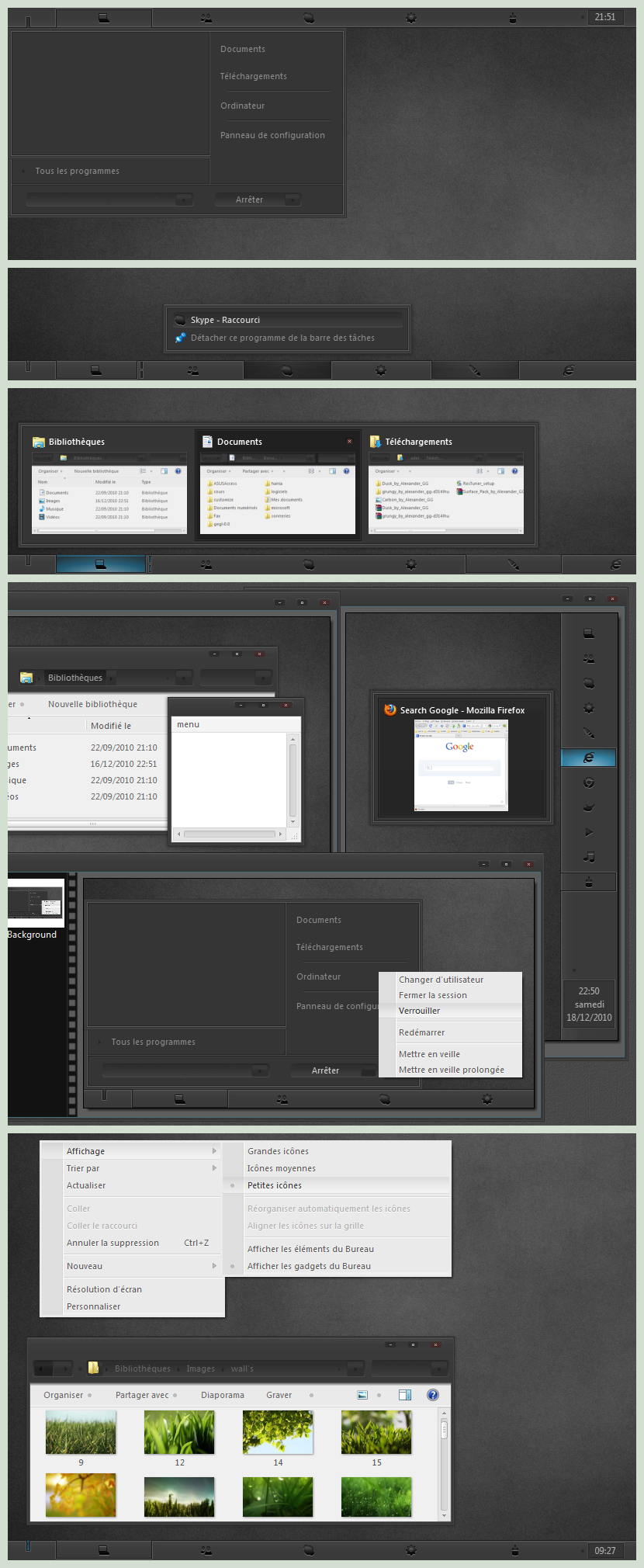This screenshot has height=1568, width=644.
Task: Click the highlighted Skype icon below the jump list
Action: (287, 371)
